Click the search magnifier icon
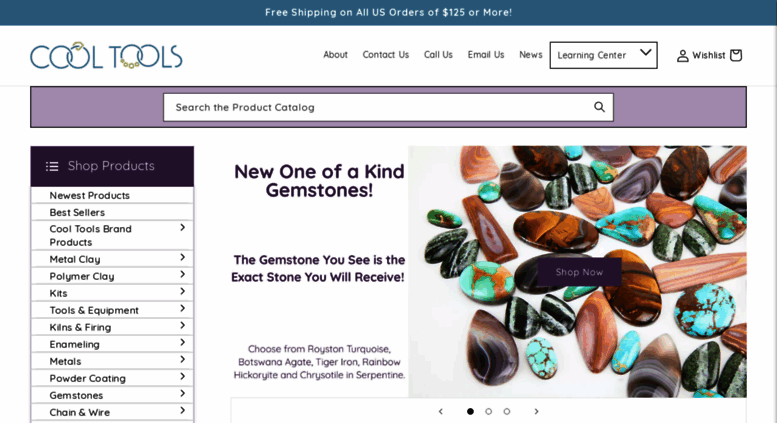777x423 pixels. click(x=599, y=107)
